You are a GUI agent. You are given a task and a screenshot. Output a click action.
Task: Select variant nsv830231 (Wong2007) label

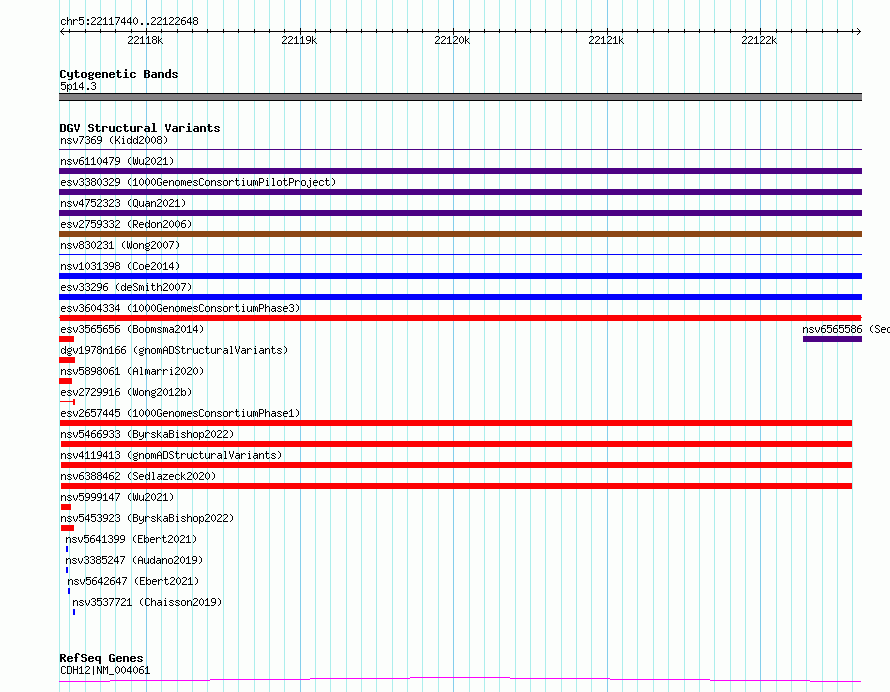tap(120, 245)
